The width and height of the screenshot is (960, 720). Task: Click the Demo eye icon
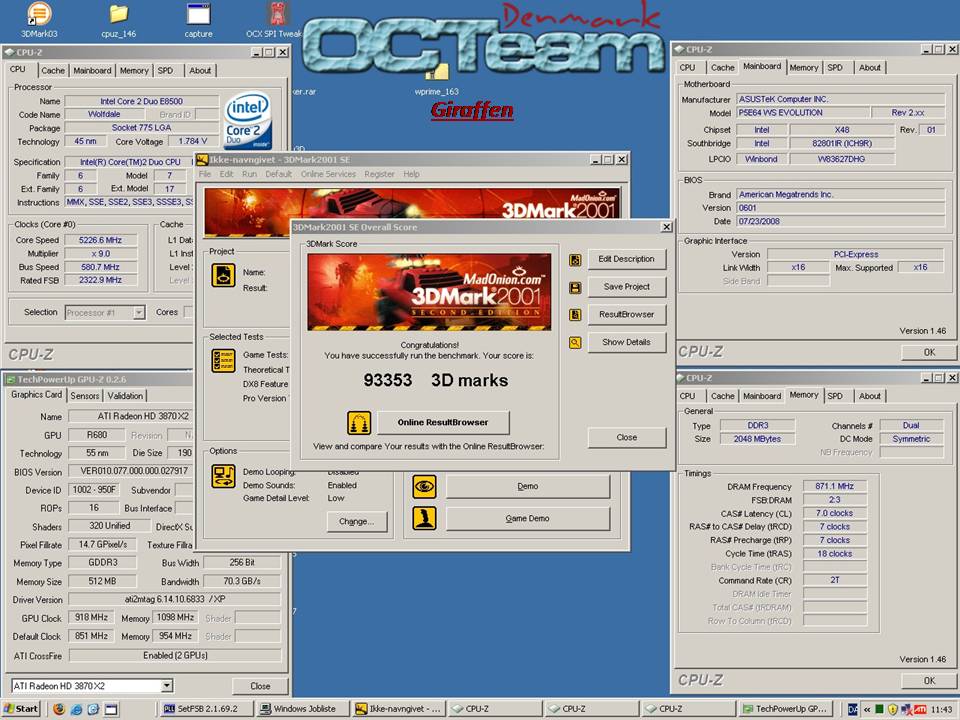coord(424,487)
